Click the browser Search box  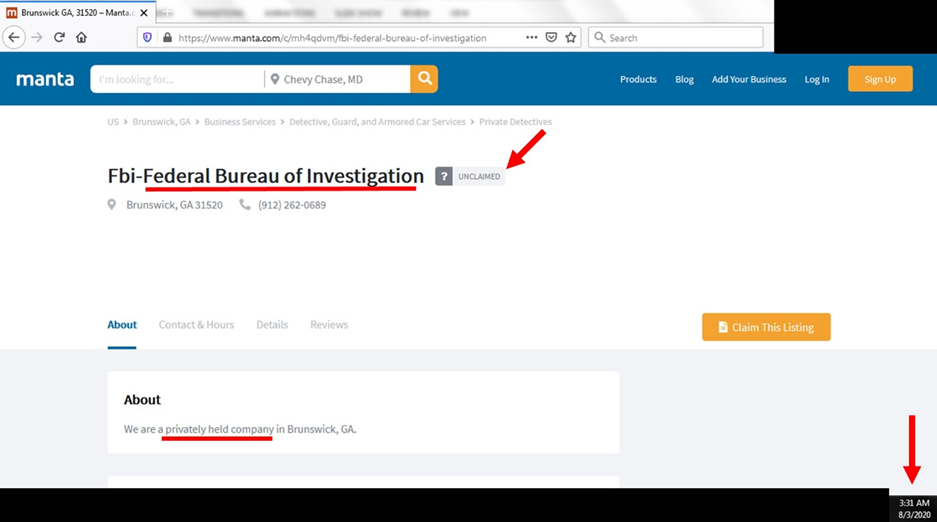click(676, 38)
